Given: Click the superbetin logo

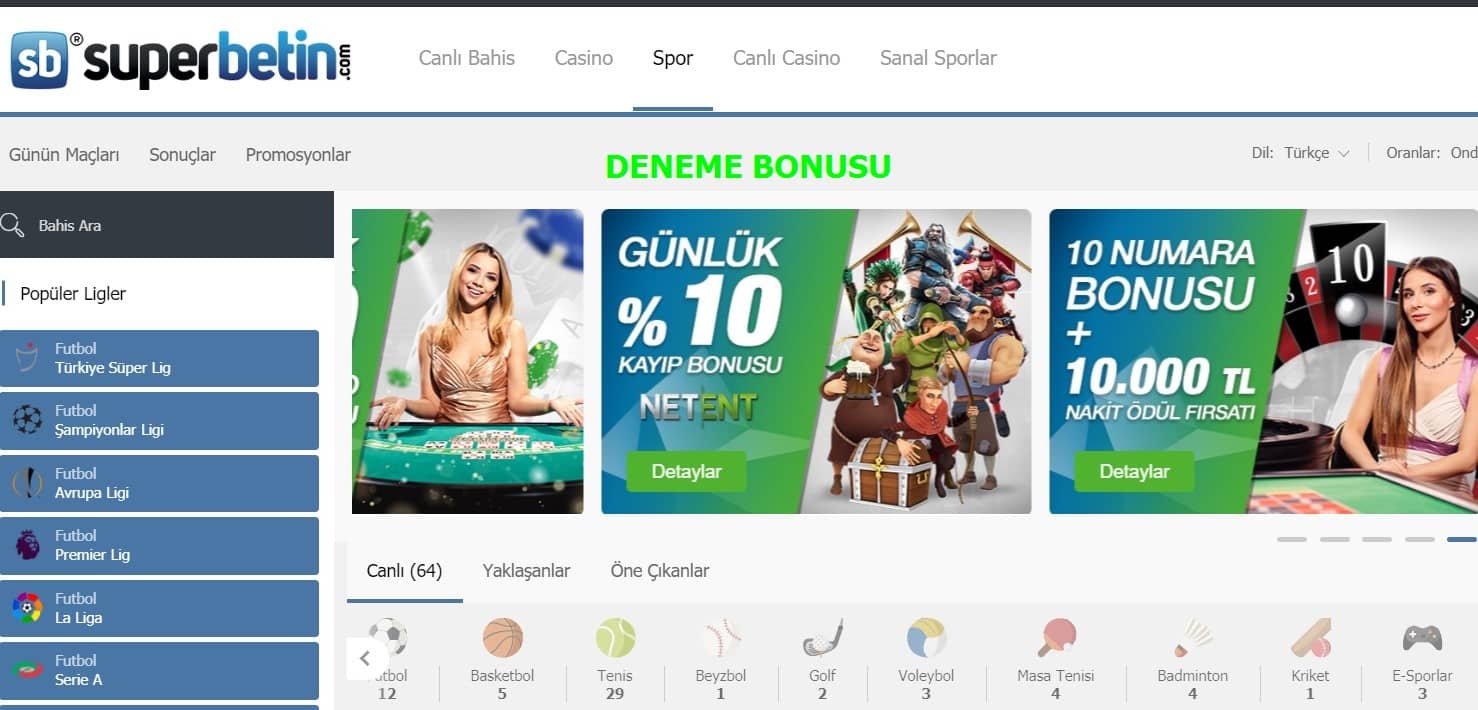Looking at the screenshot, I should click(x=181, y=60).
